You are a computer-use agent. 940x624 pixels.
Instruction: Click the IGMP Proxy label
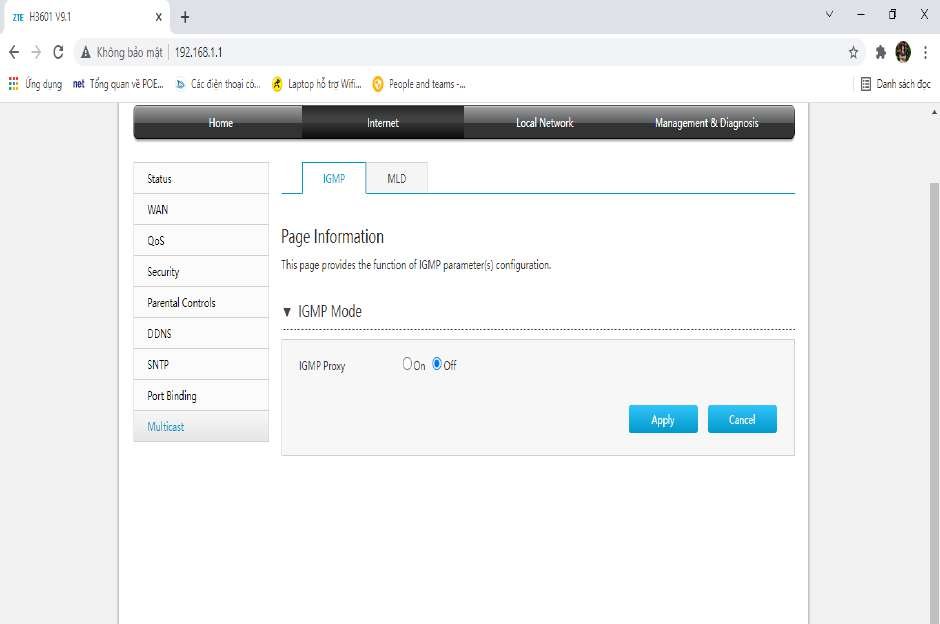click(322, 366)
